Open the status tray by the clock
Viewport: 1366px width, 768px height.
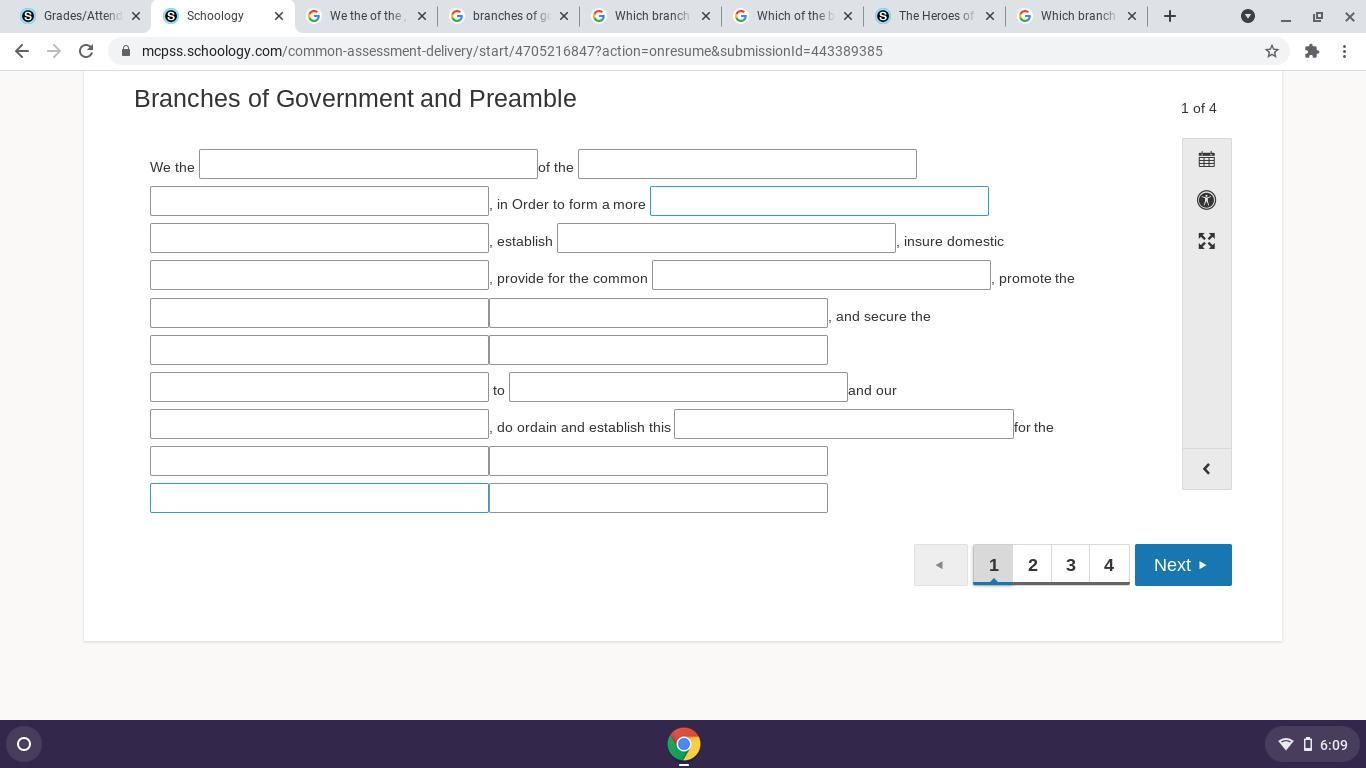pyautogui.click(x=1311, y=744)
